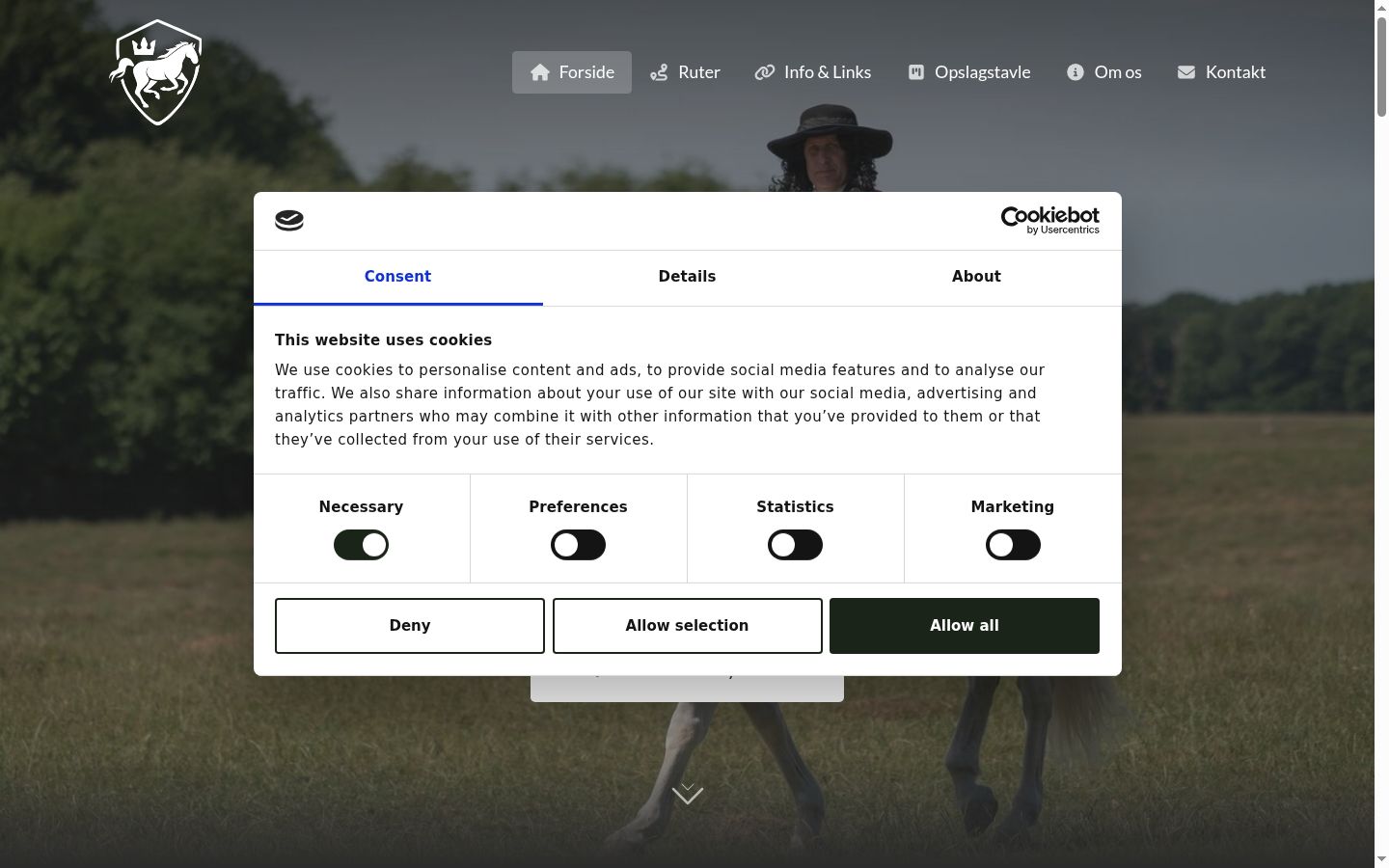Screen dimensions: 1389x868
Task: Click the Cookiebot oval logo icon
Action: [x=289, y=221]
